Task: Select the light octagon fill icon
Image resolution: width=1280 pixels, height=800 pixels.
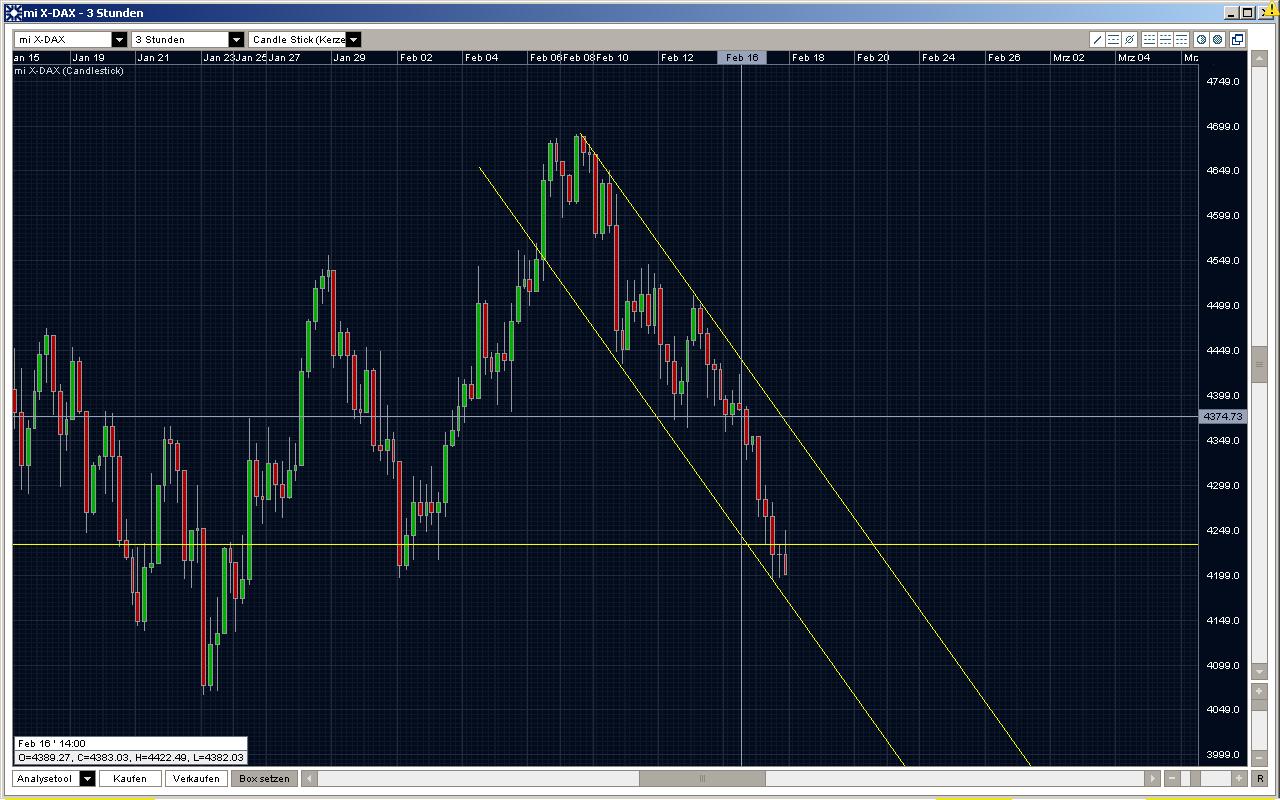Action: (1203, 40)
